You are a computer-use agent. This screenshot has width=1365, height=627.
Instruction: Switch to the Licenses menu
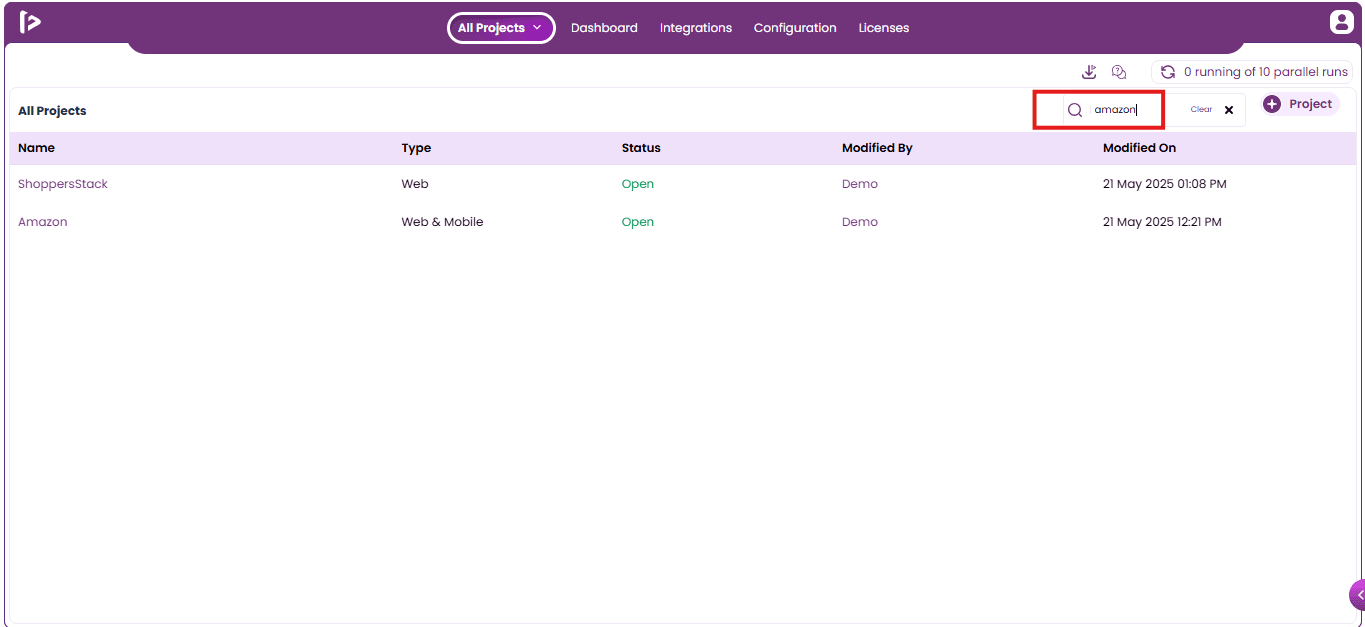[884, 28]
